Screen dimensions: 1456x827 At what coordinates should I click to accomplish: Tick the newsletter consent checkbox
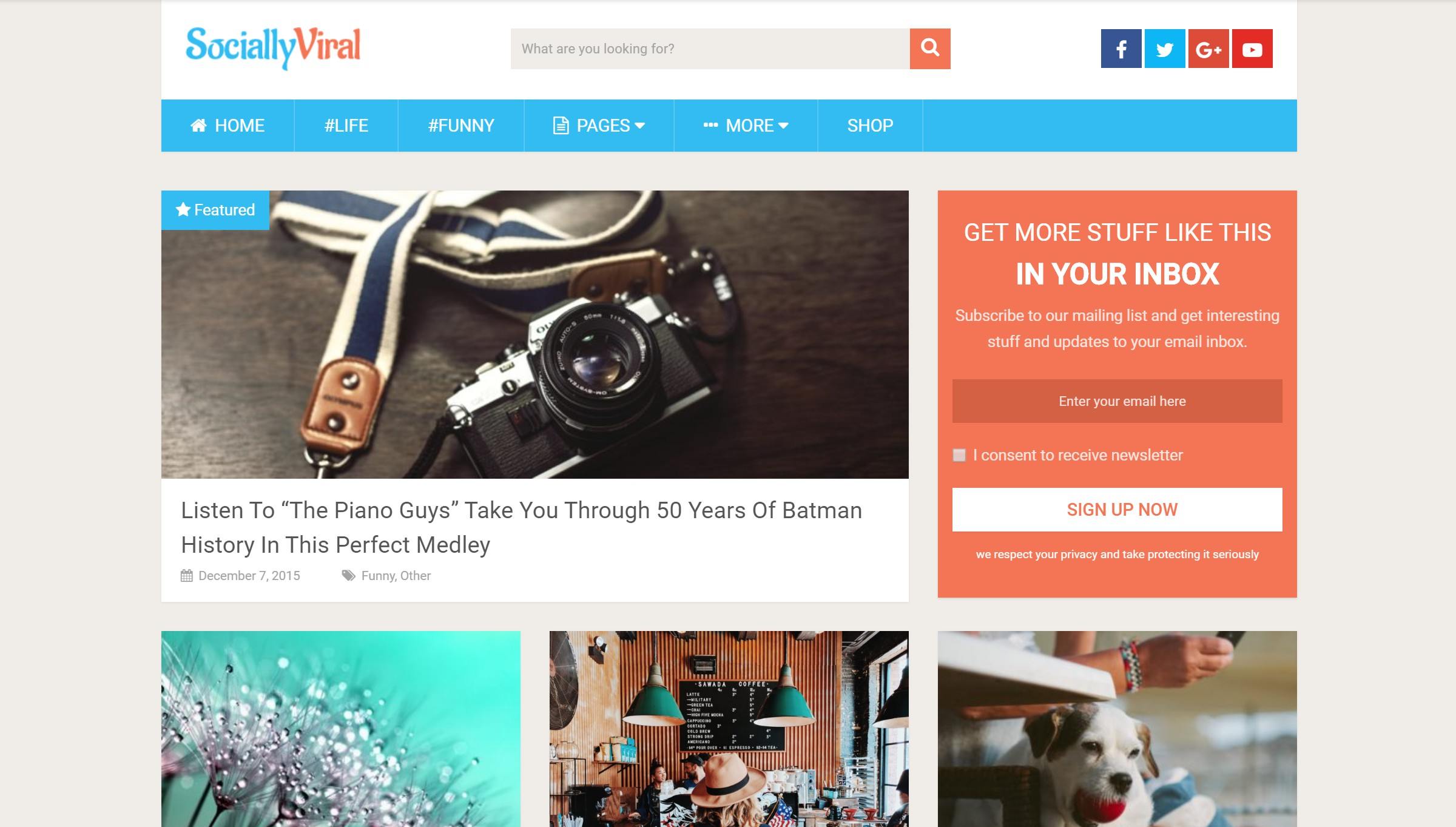pyautogui.click(x=959, y=455)
